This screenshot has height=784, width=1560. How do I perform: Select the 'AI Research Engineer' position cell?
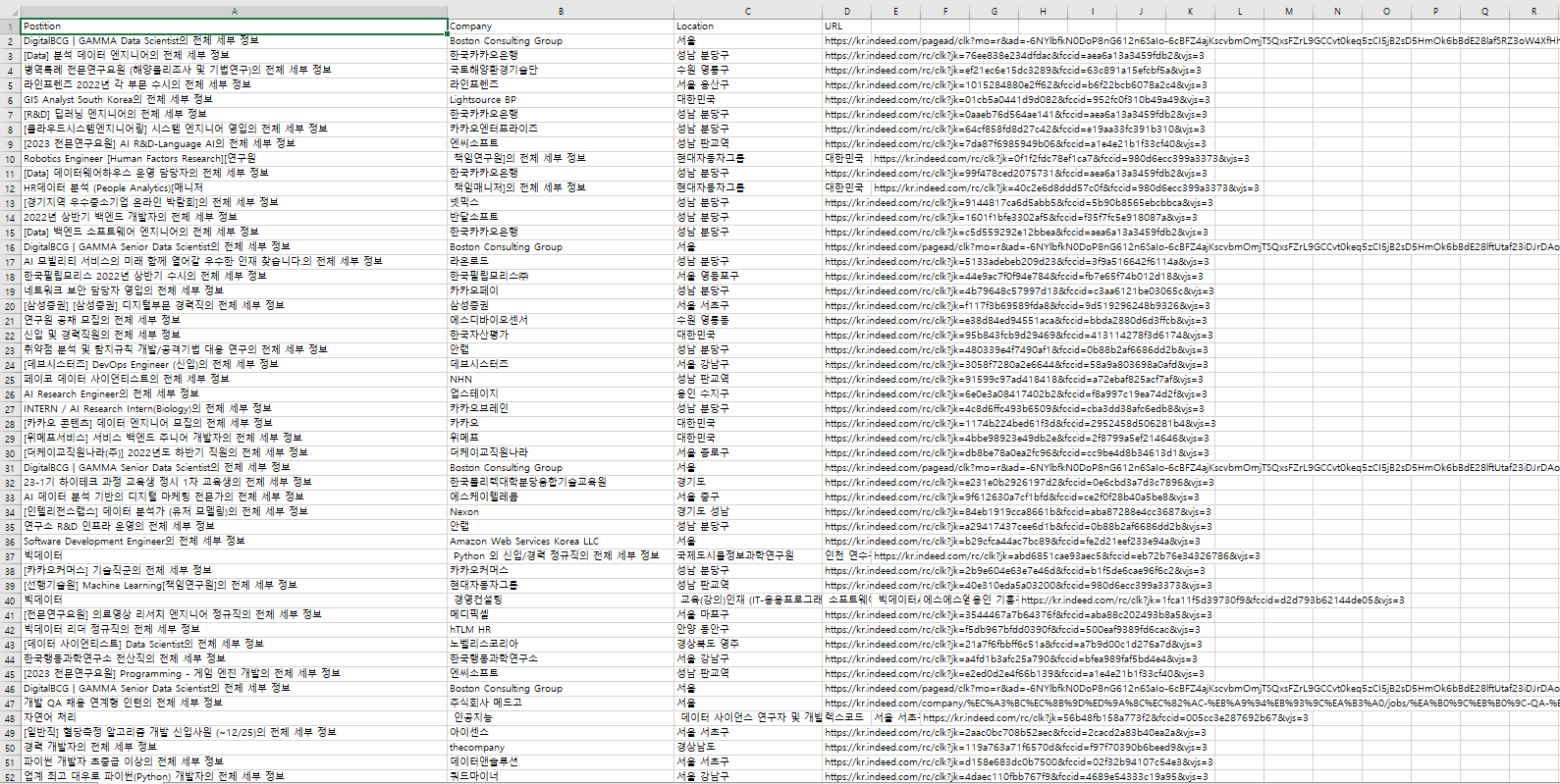pyautogui.click(x=234, y=394)
